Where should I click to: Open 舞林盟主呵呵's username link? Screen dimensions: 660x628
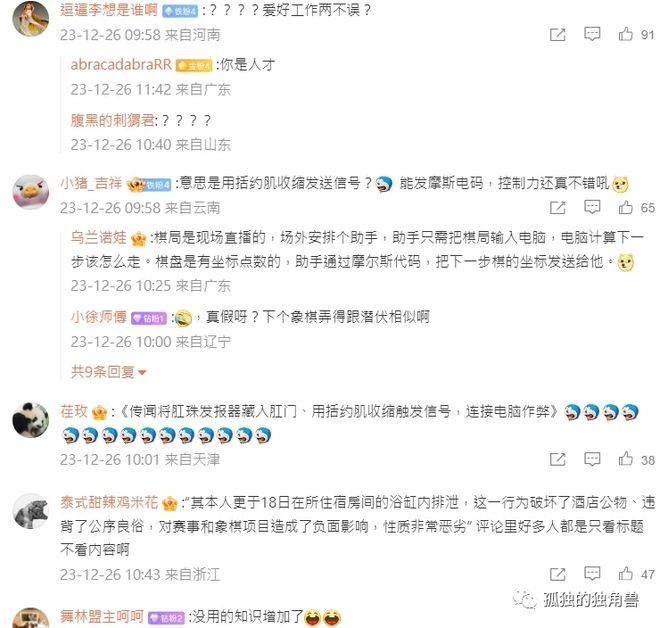tap(102, 617)
